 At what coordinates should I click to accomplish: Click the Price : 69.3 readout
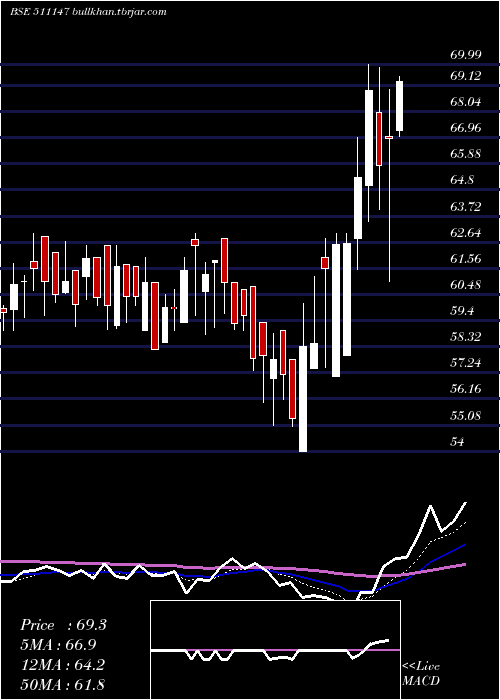pos(63,625)
